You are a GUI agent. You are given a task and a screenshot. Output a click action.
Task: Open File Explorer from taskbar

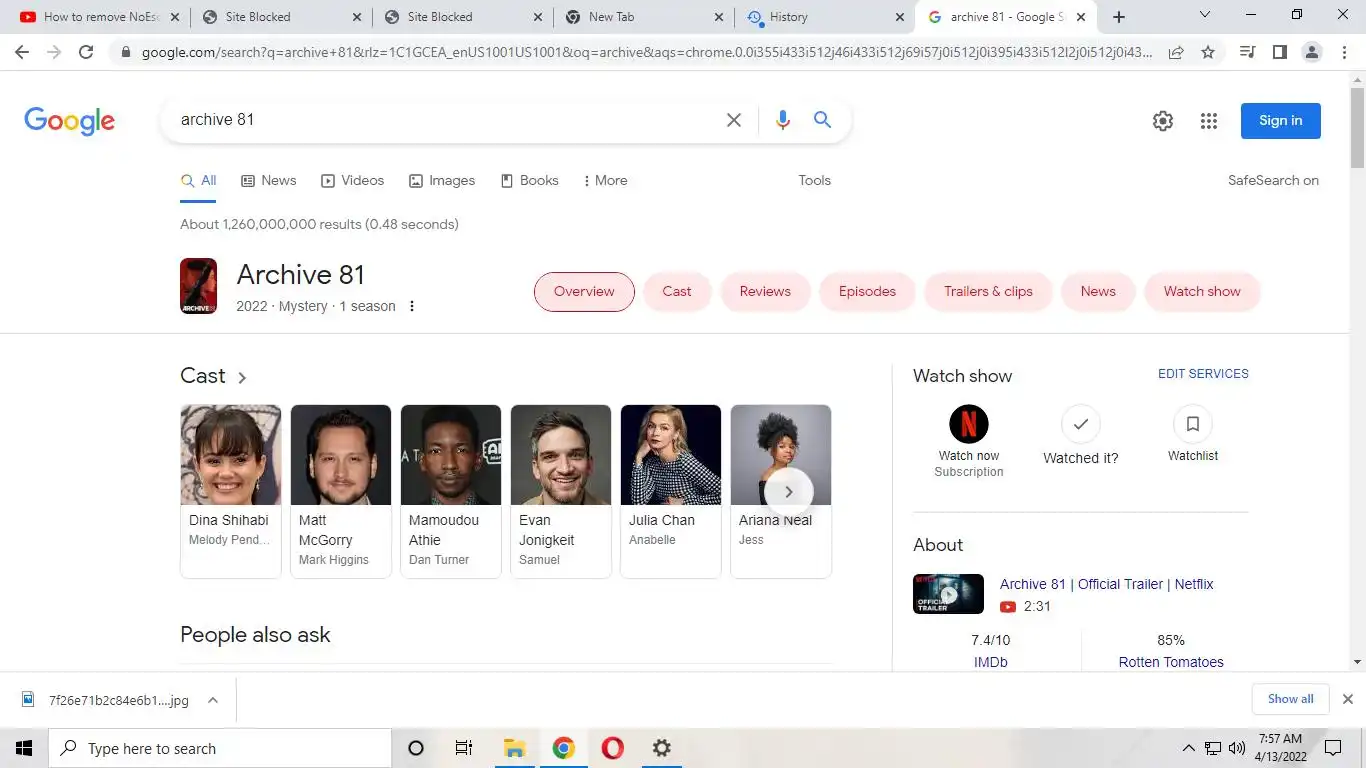click(x=514, y=748)
